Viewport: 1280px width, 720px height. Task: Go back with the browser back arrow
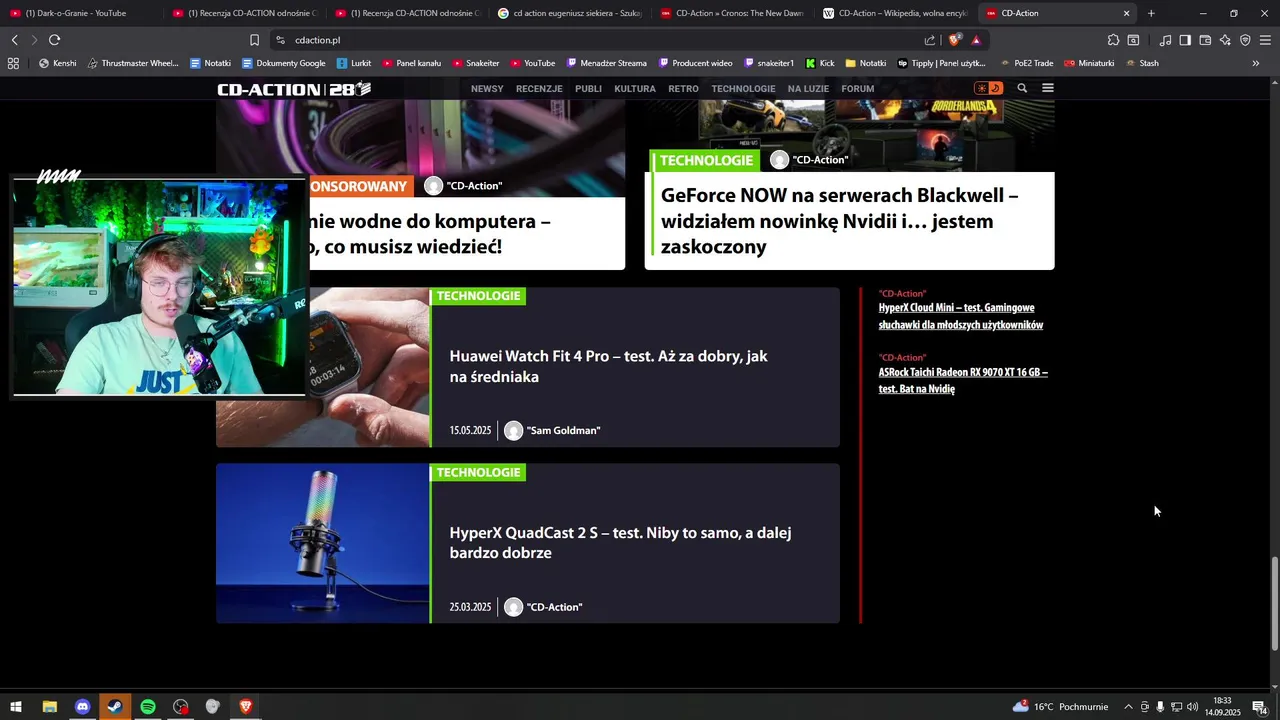tap(14, 40)
